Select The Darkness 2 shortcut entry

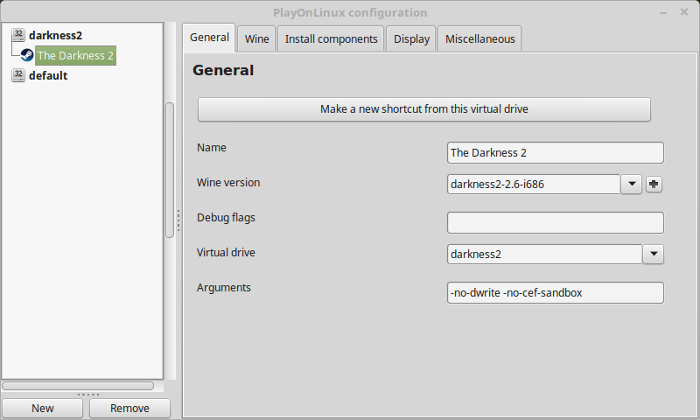pyautogui.click(x=75, y=55)
